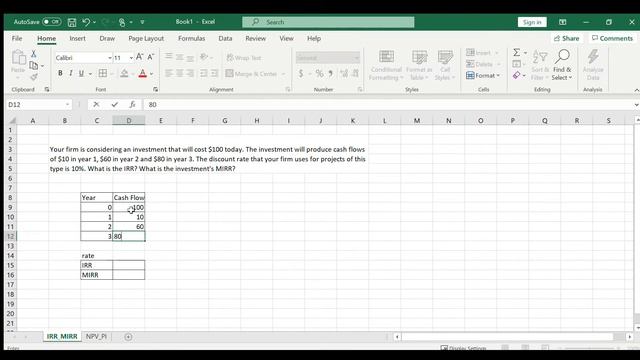Click the Copy icon
This screenshot has height=360, width=640.
33,65
